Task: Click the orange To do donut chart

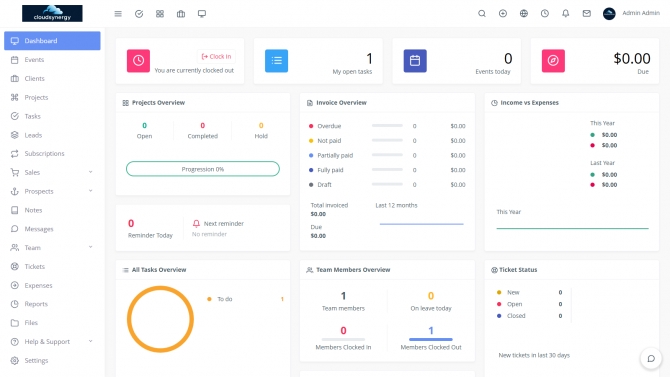Action: 160,319
